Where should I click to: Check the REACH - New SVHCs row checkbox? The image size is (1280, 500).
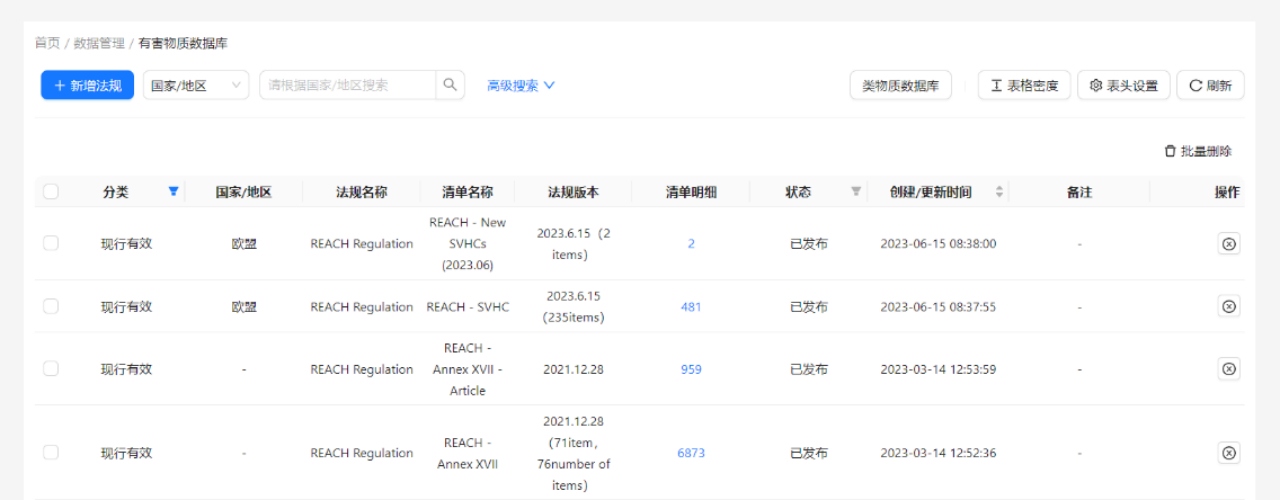point(51,244)
